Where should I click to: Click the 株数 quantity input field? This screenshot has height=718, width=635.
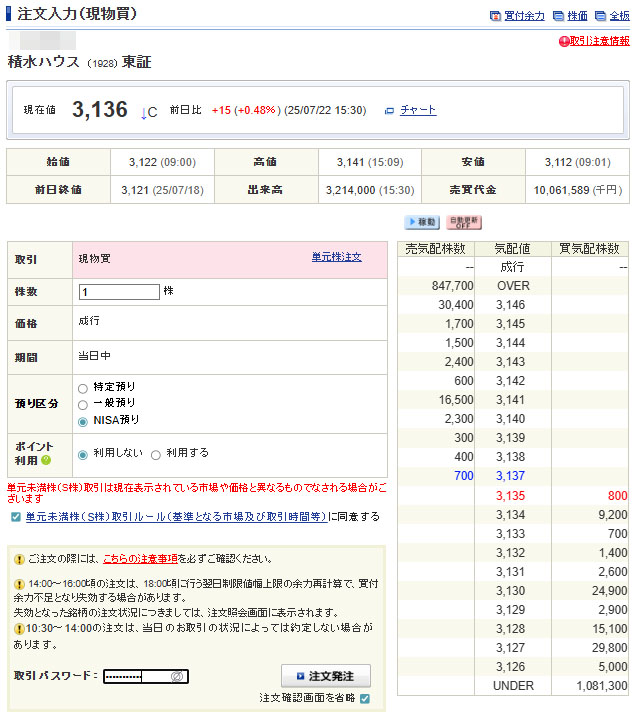click(x=119, y=292)
